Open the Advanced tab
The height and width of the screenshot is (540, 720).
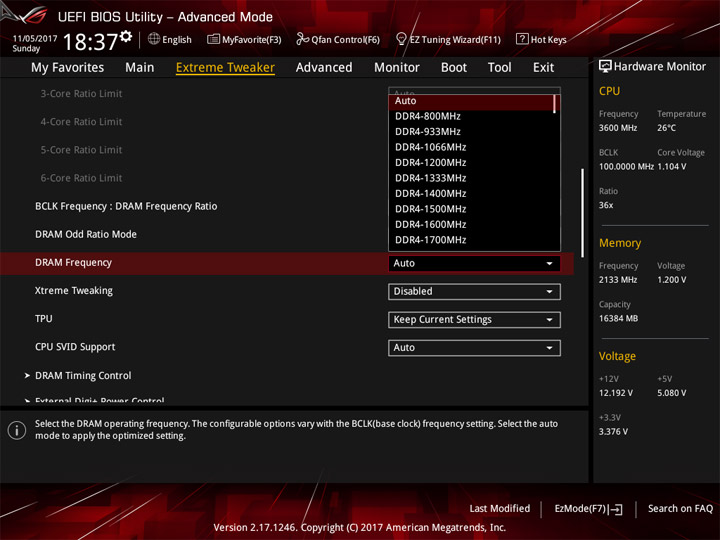pyautogui.click(x=324, y=68)
